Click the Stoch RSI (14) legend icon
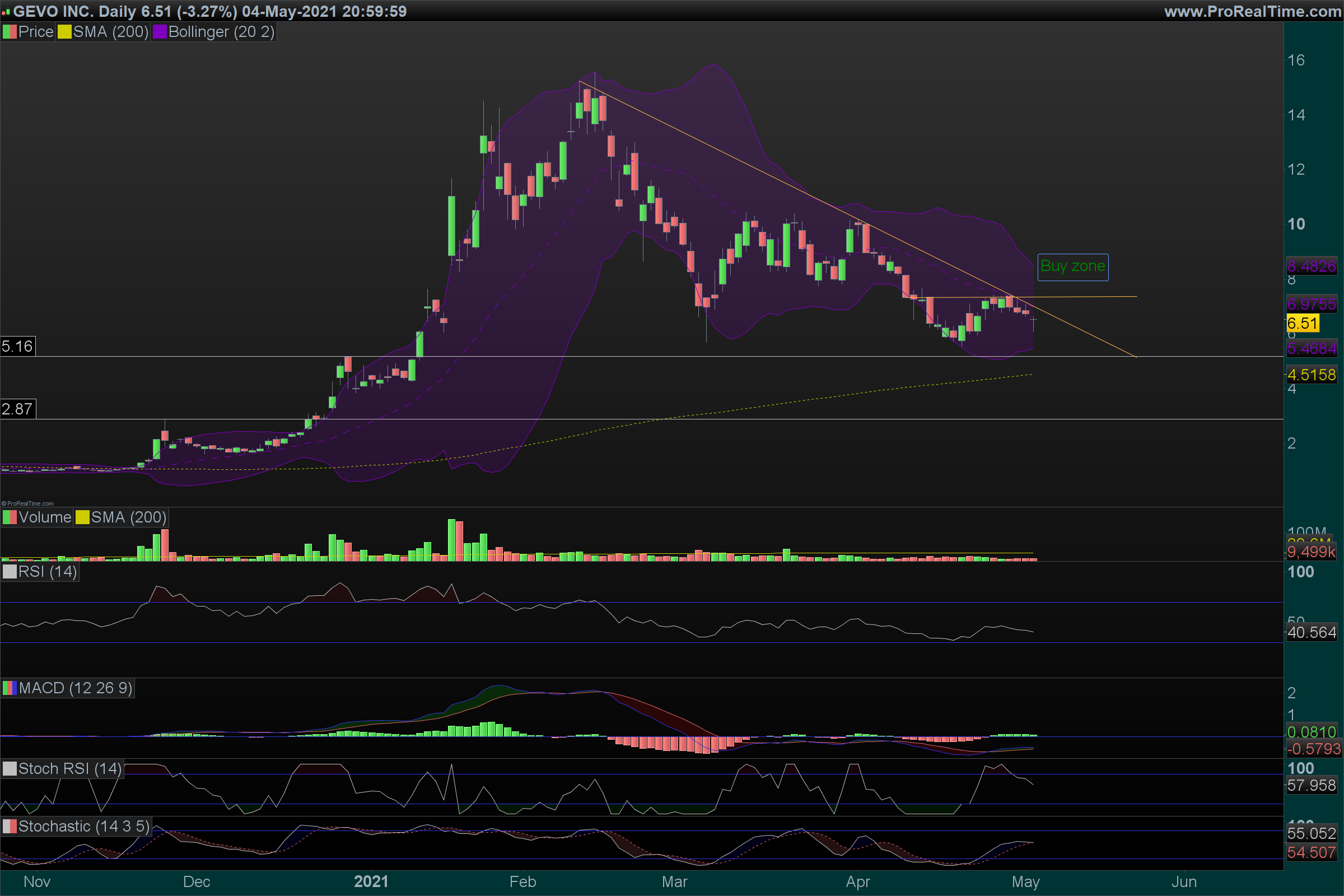The width and height of the screenshot is (1344, 896). pyautogui.click(x=10, y=768)
